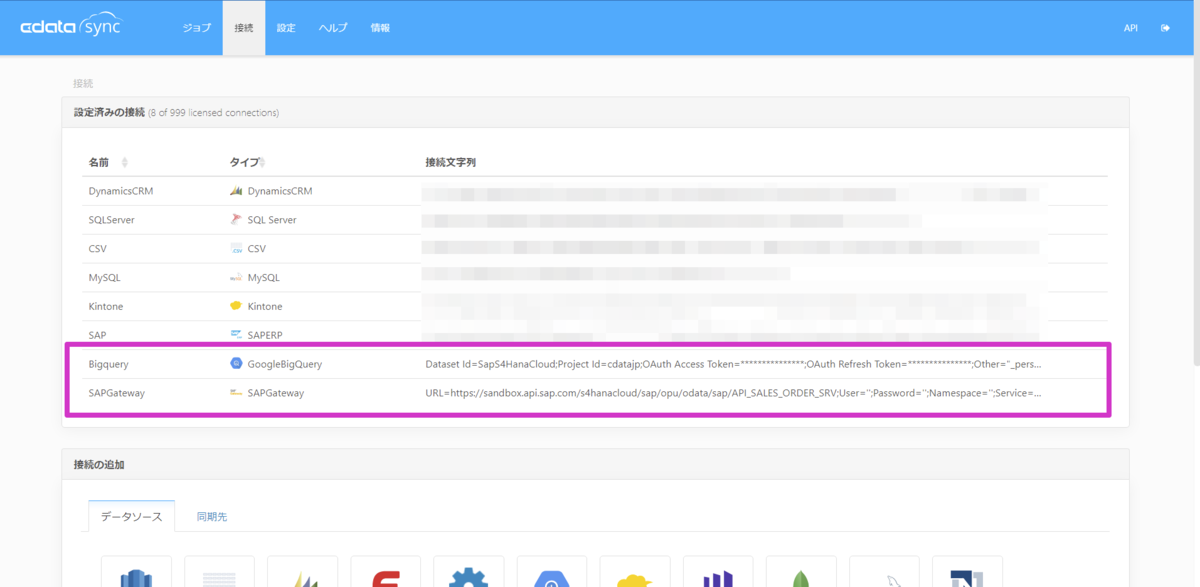Open the SQLServer connection name
1200x587 pixels.
[111, 220]
